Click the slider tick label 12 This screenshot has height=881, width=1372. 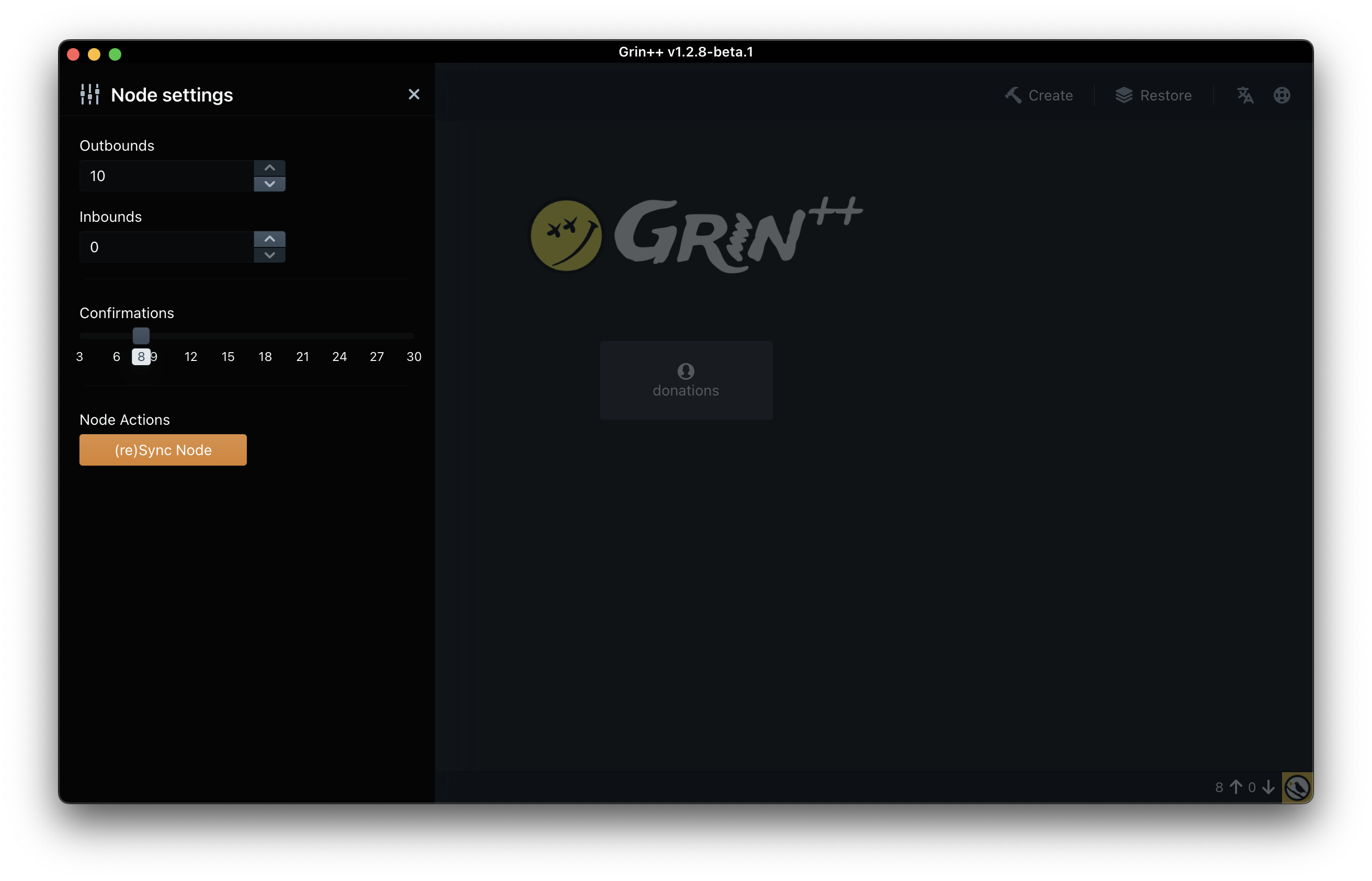[x=191, y=356]
